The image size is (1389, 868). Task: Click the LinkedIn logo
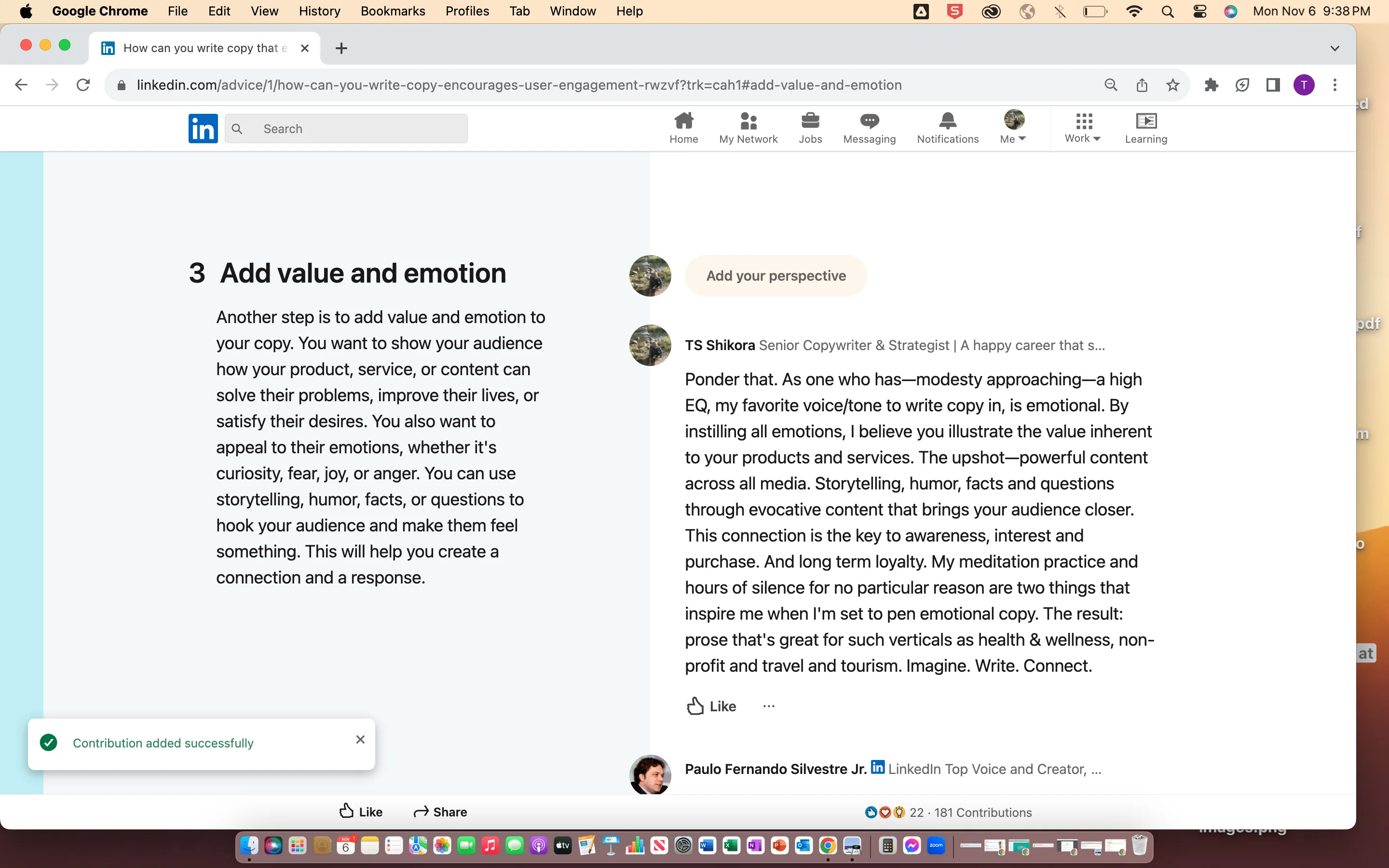[x=203, y=128]
